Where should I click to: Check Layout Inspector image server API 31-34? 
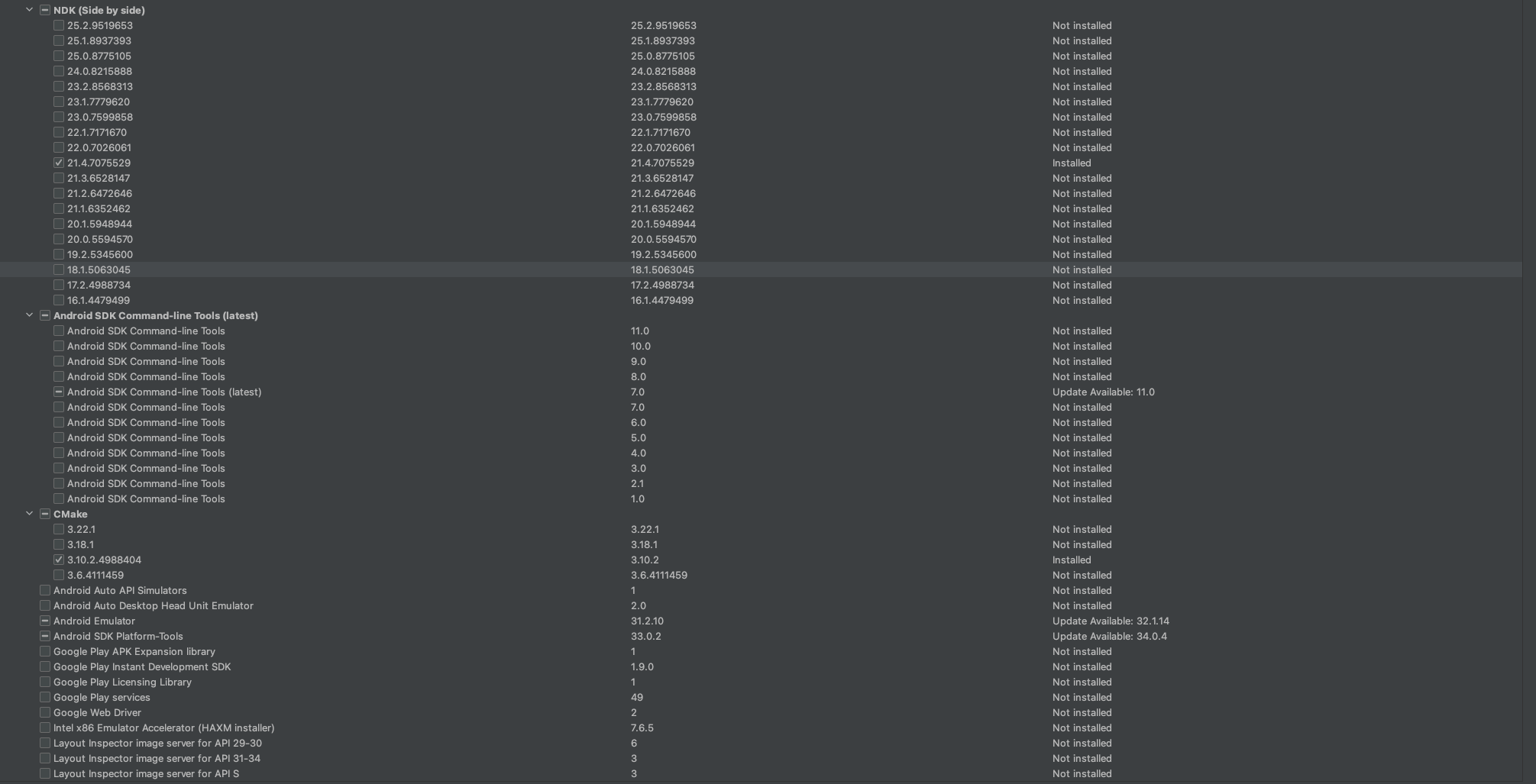tap(45, 758)
